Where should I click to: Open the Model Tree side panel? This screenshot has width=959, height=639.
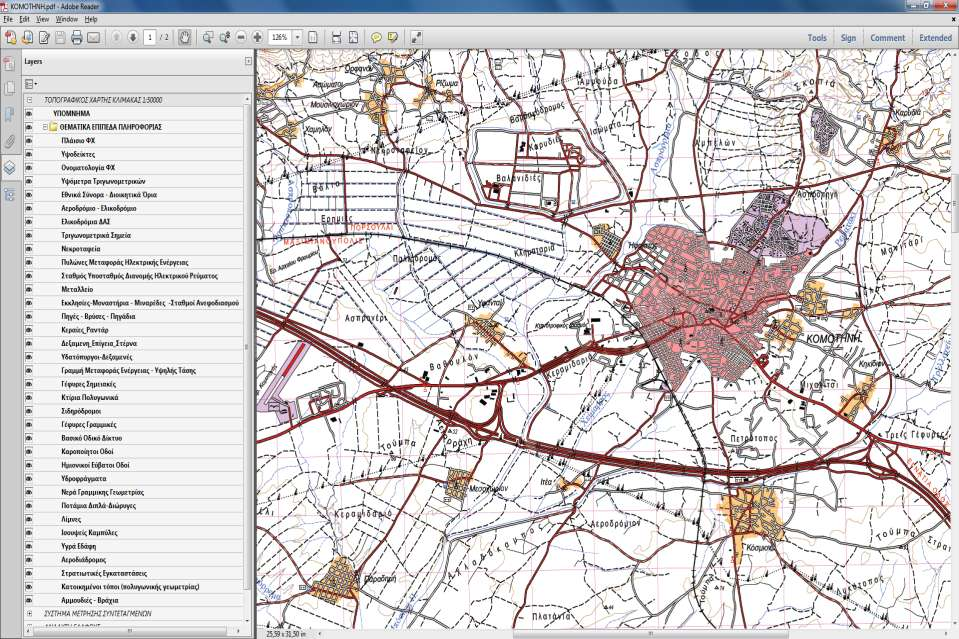click(x=10, y=195)
